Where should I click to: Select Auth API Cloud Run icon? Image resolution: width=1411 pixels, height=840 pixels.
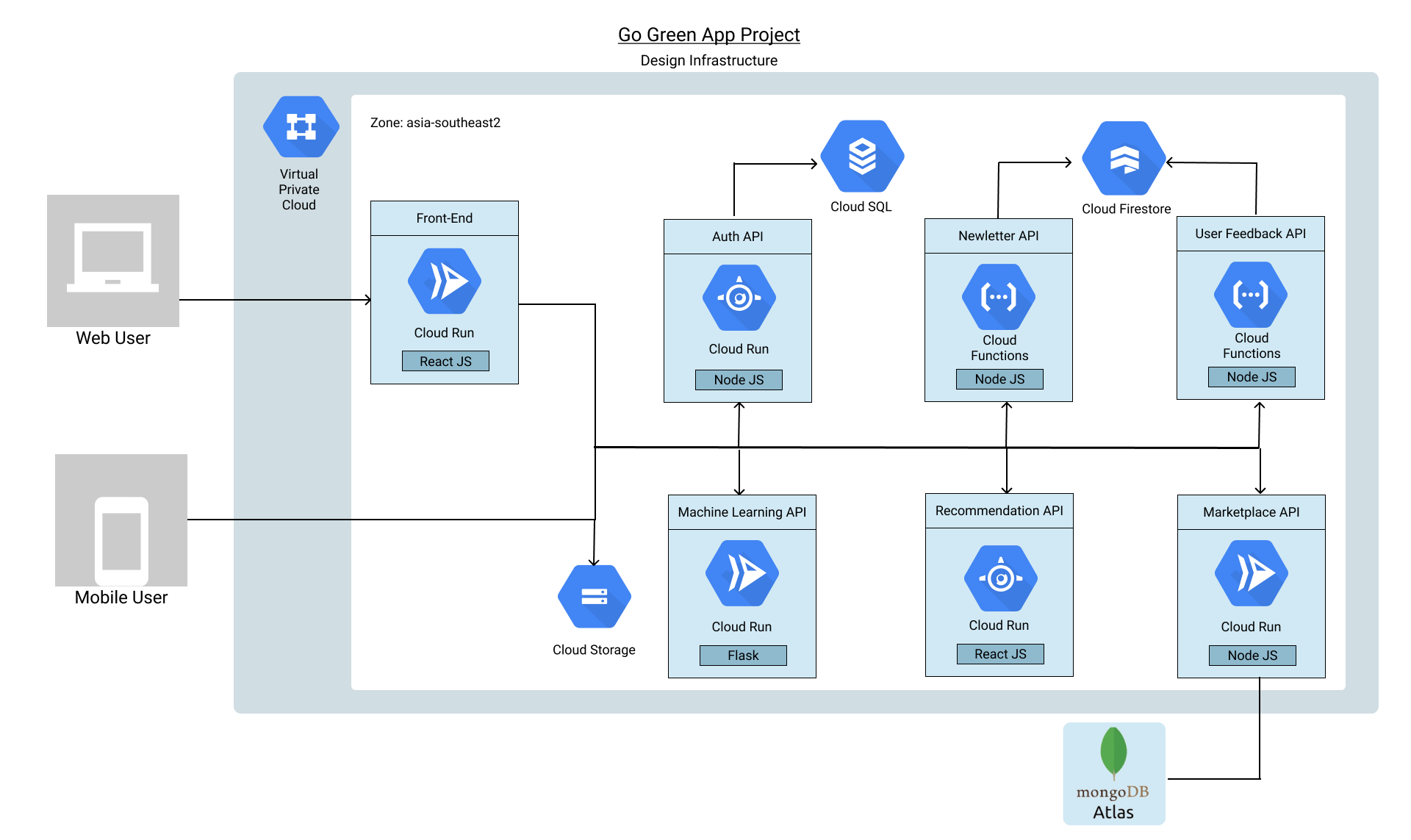pos(739,298)
